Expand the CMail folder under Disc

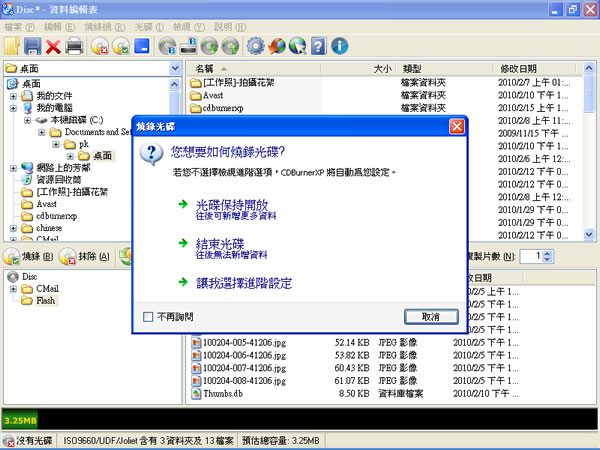(12, 288)
